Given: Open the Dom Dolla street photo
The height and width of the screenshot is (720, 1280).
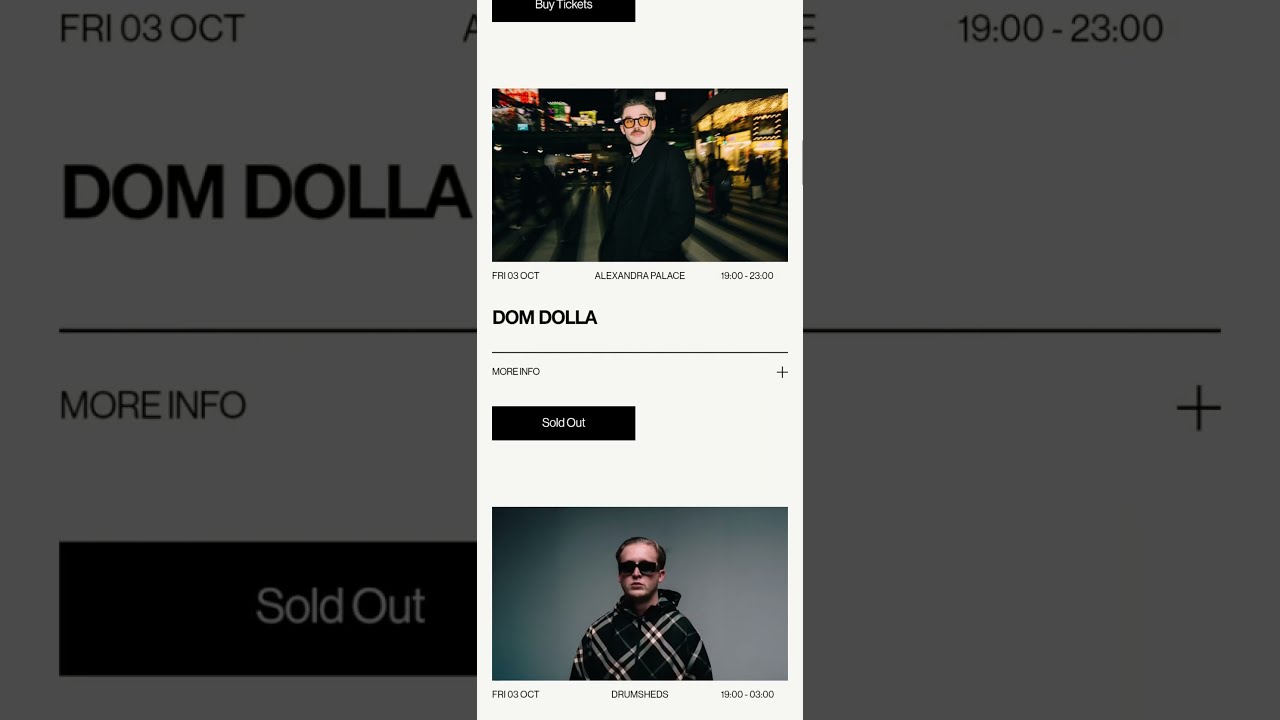Looking at the screenshot, I should click(640, 175).
